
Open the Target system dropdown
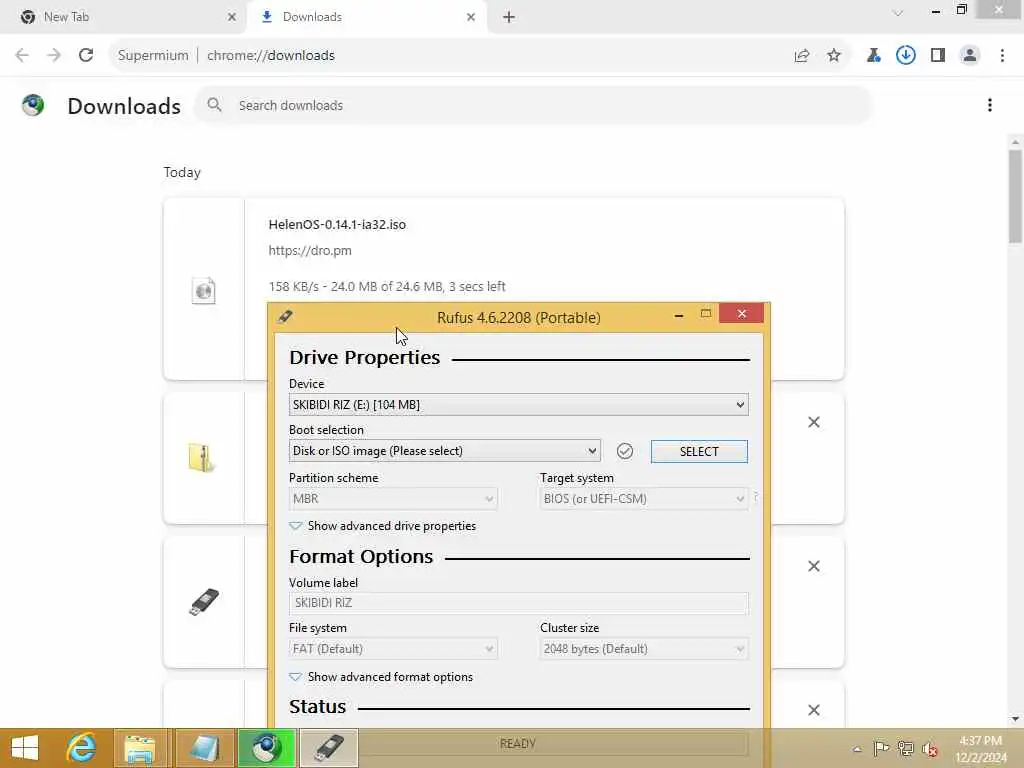click(x=644, y=499)
